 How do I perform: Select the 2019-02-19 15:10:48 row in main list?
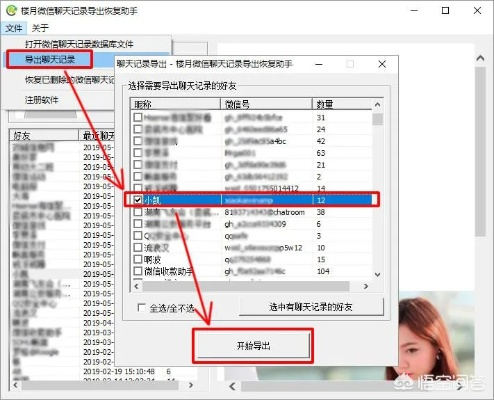click(103, 371)
